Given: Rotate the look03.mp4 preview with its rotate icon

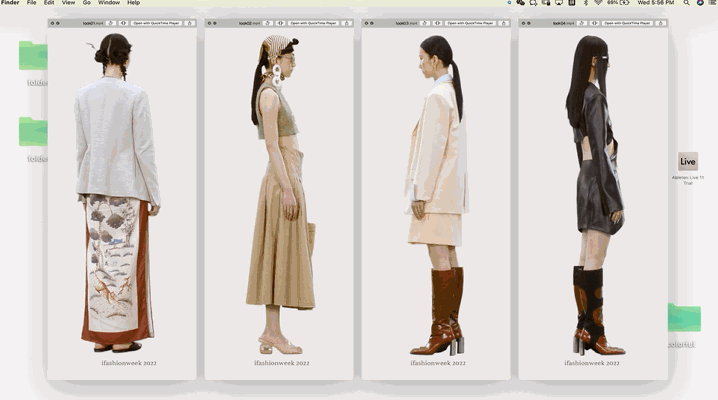Looking at the screenshot, I should point(425,23).
